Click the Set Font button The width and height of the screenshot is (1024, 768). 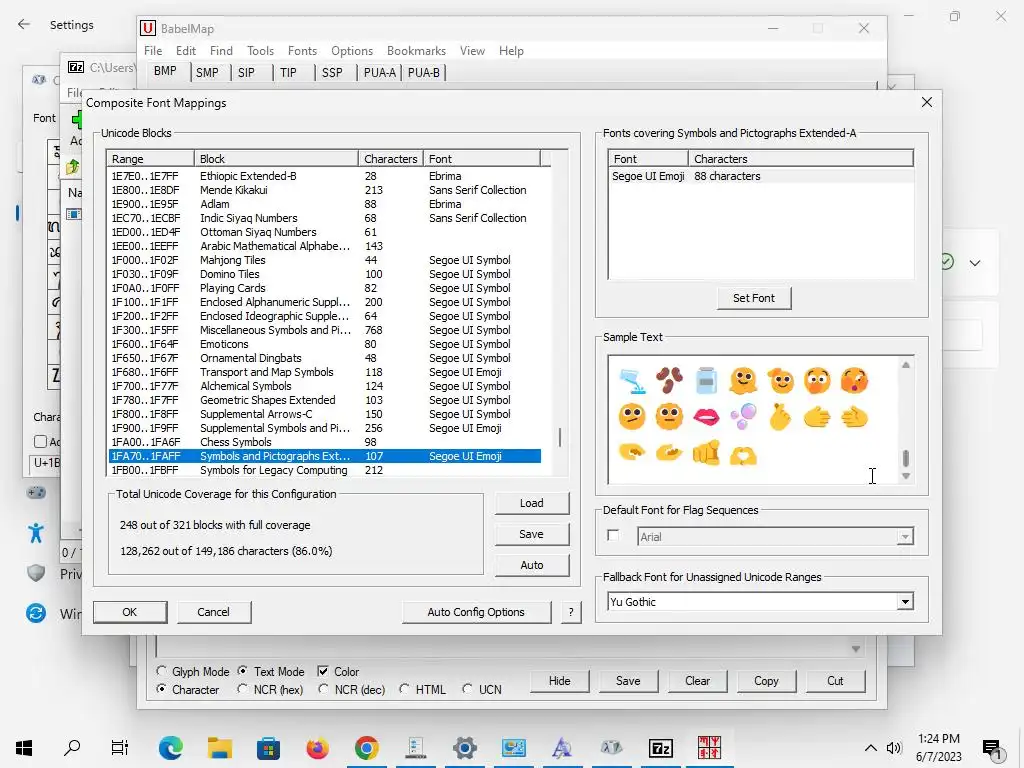tap(754, 298)
